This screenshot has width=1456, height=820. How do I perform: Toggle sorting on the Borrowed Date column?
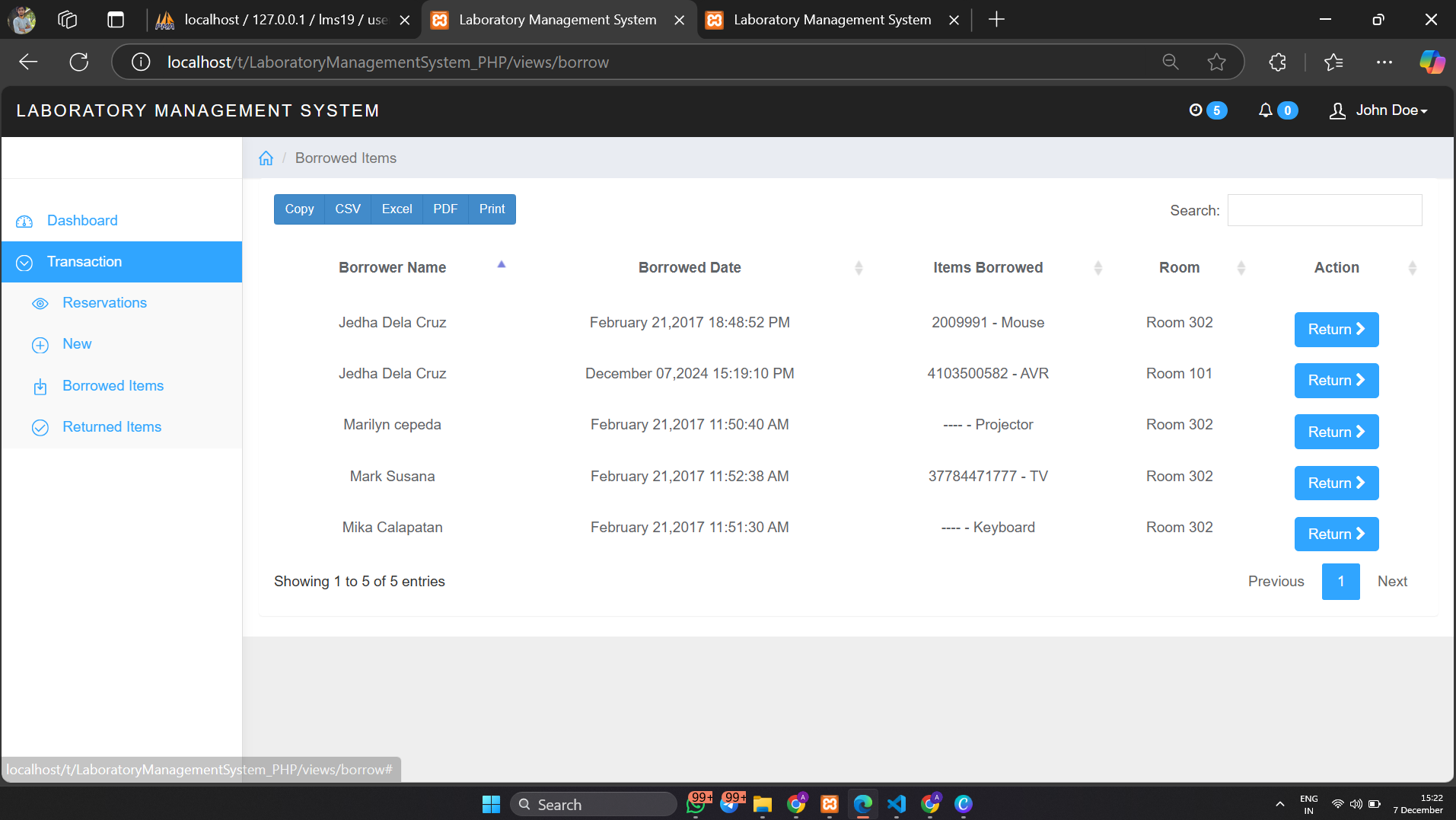point(859,267)
